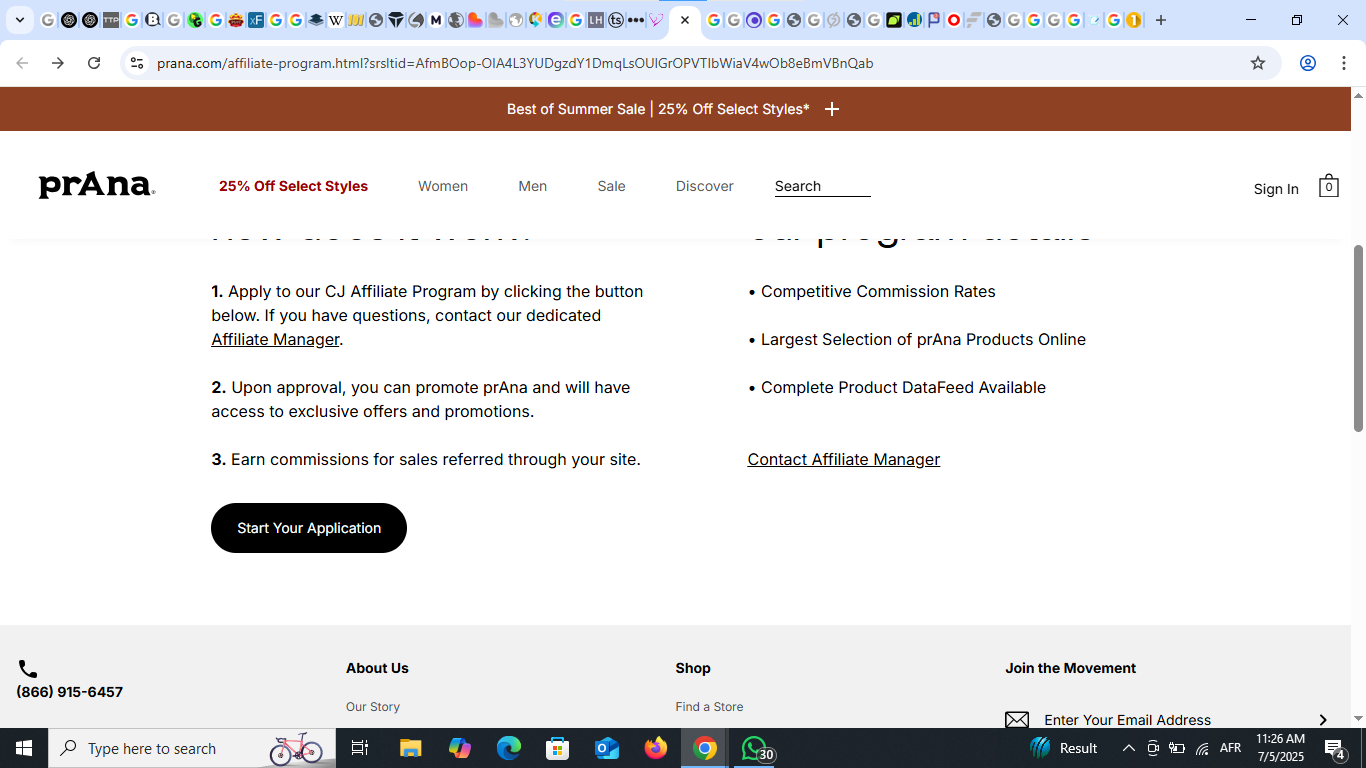
Task: Open the Result cricket widget in taskbar
Action: click(x=1064, y=748)
